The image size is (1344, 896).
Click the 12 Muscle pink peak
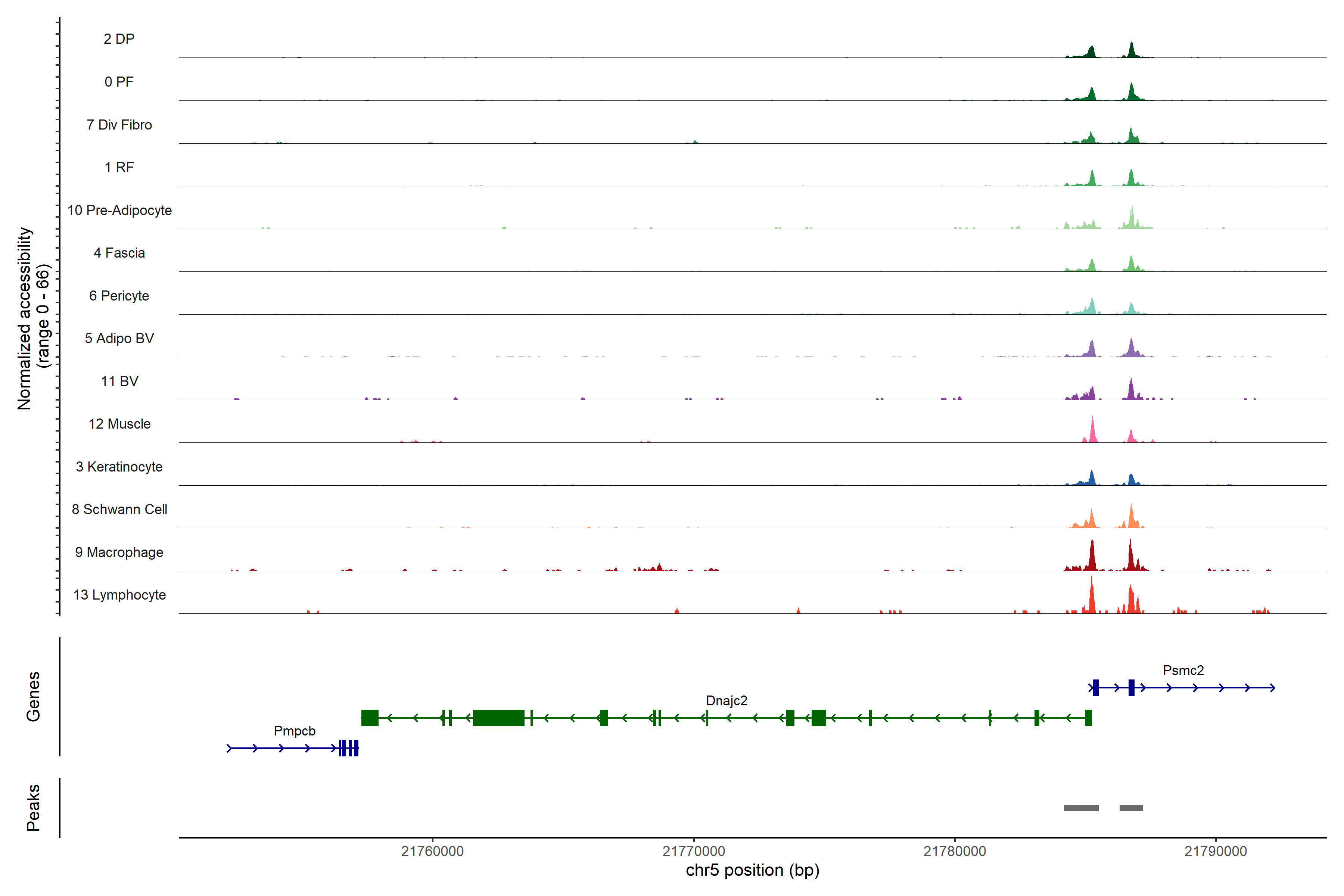[1093, 432]
